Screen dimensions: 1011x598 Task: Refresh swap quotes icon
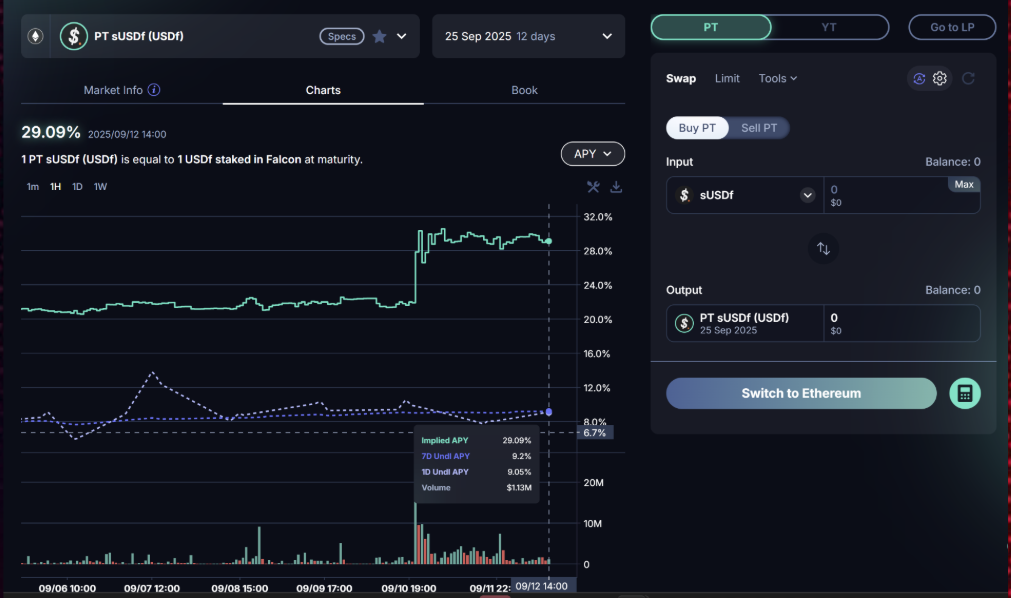point(968,78)
